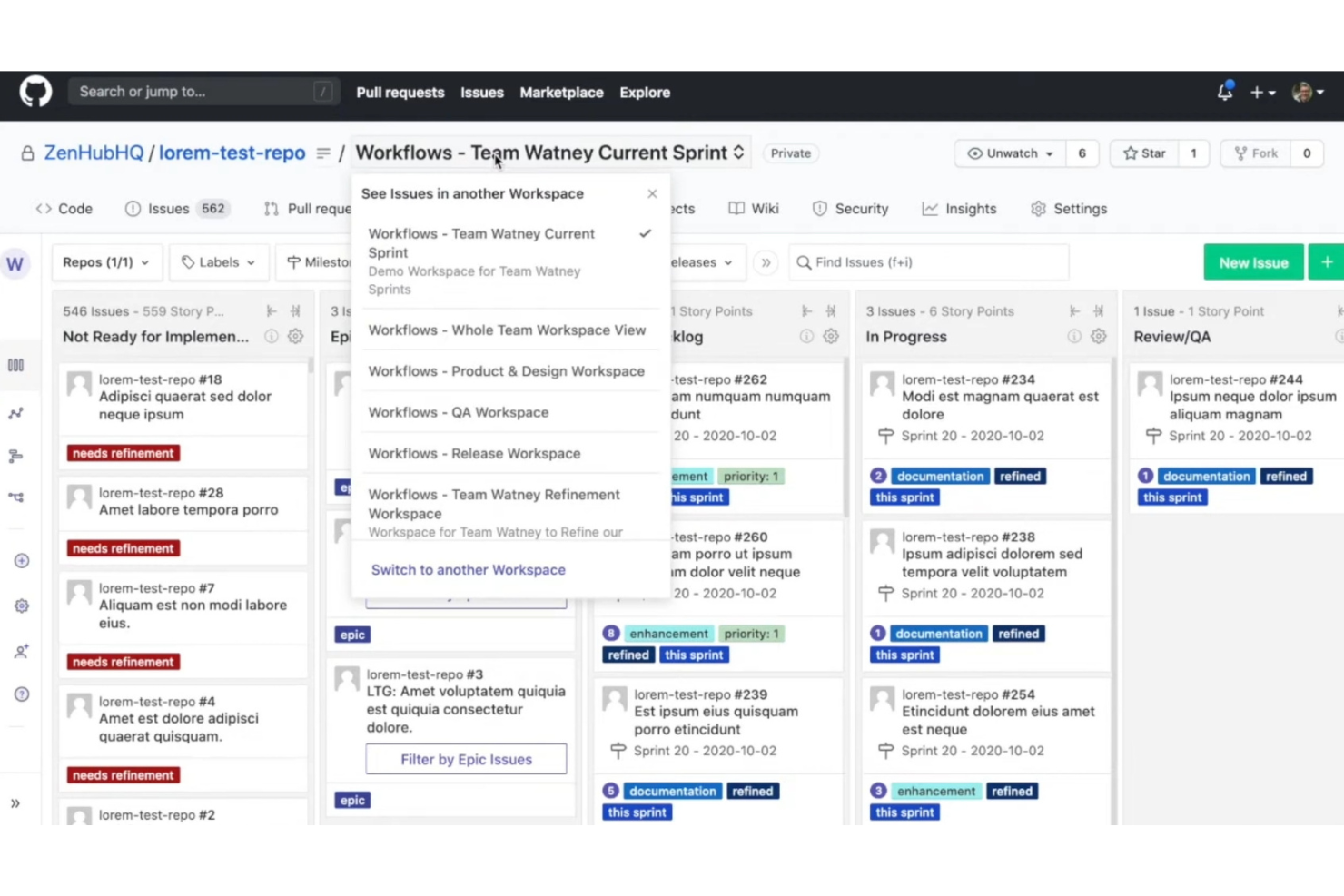Open the Board icon in left sidebar
The height and width of the screenshot is (896, 1344).
pos(15,365)
